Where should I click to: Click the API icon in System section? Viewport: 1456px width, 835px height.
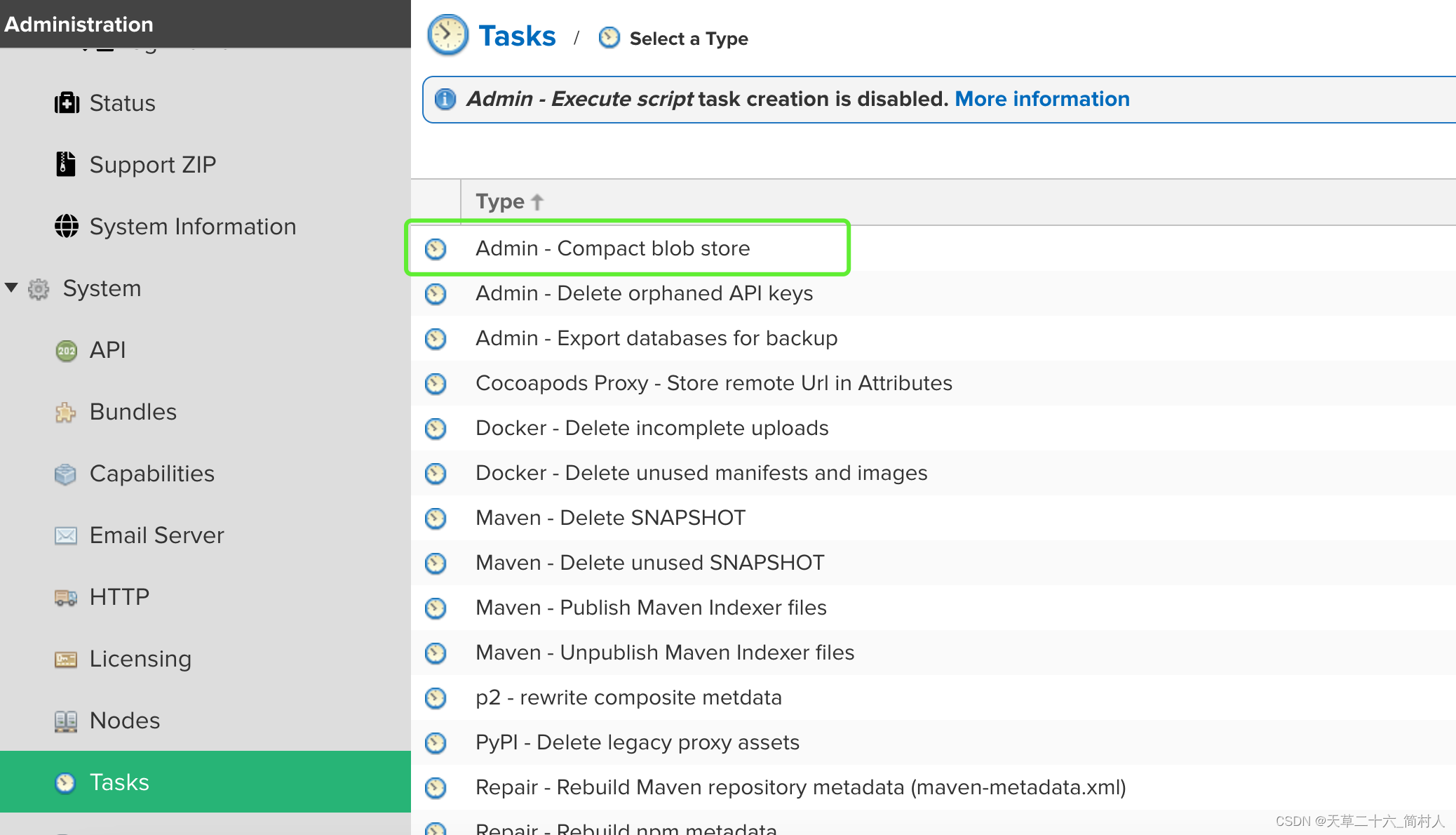(66, 349)
